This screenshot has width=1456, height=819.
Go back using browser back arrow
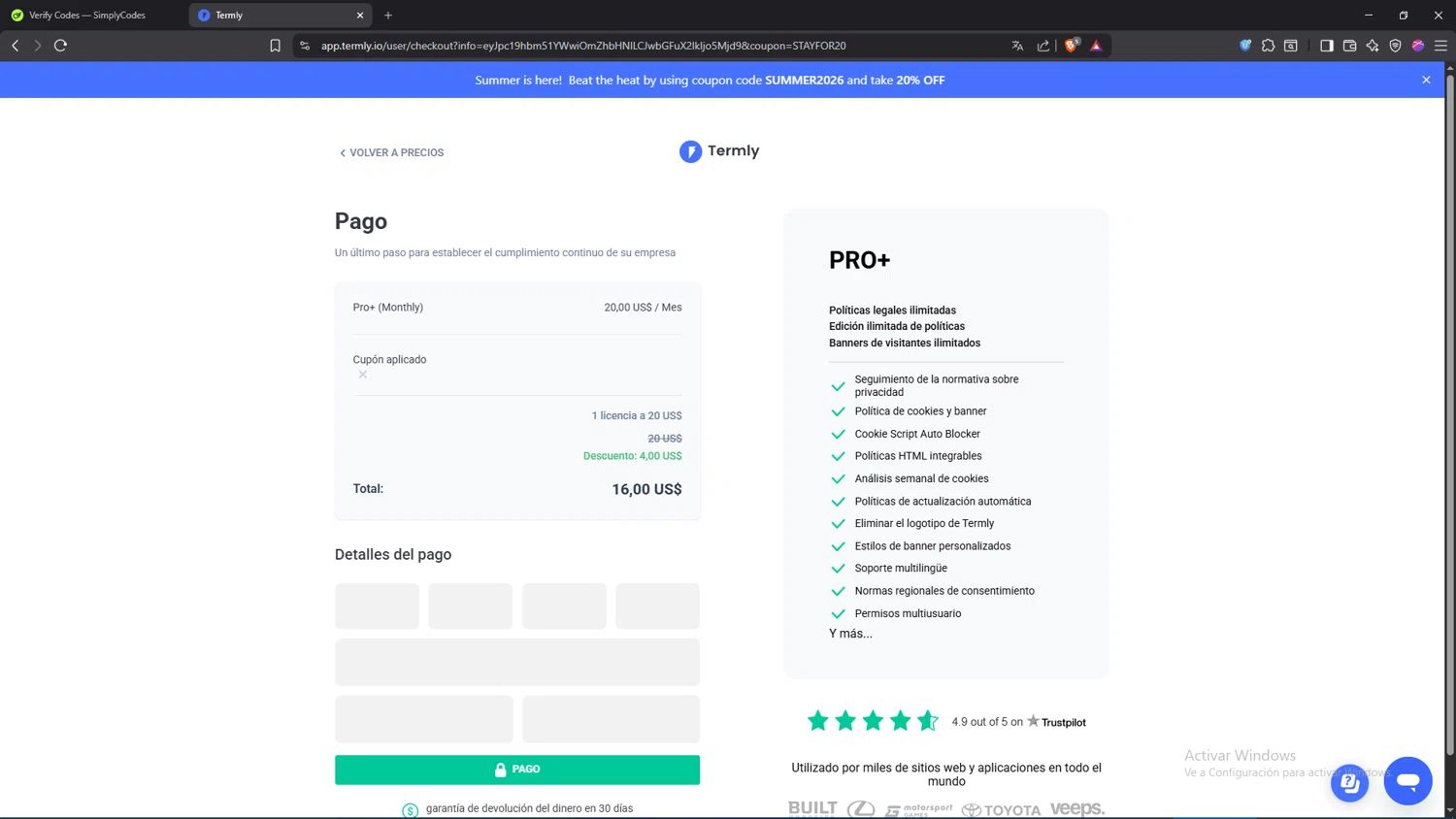click(16, 46)
